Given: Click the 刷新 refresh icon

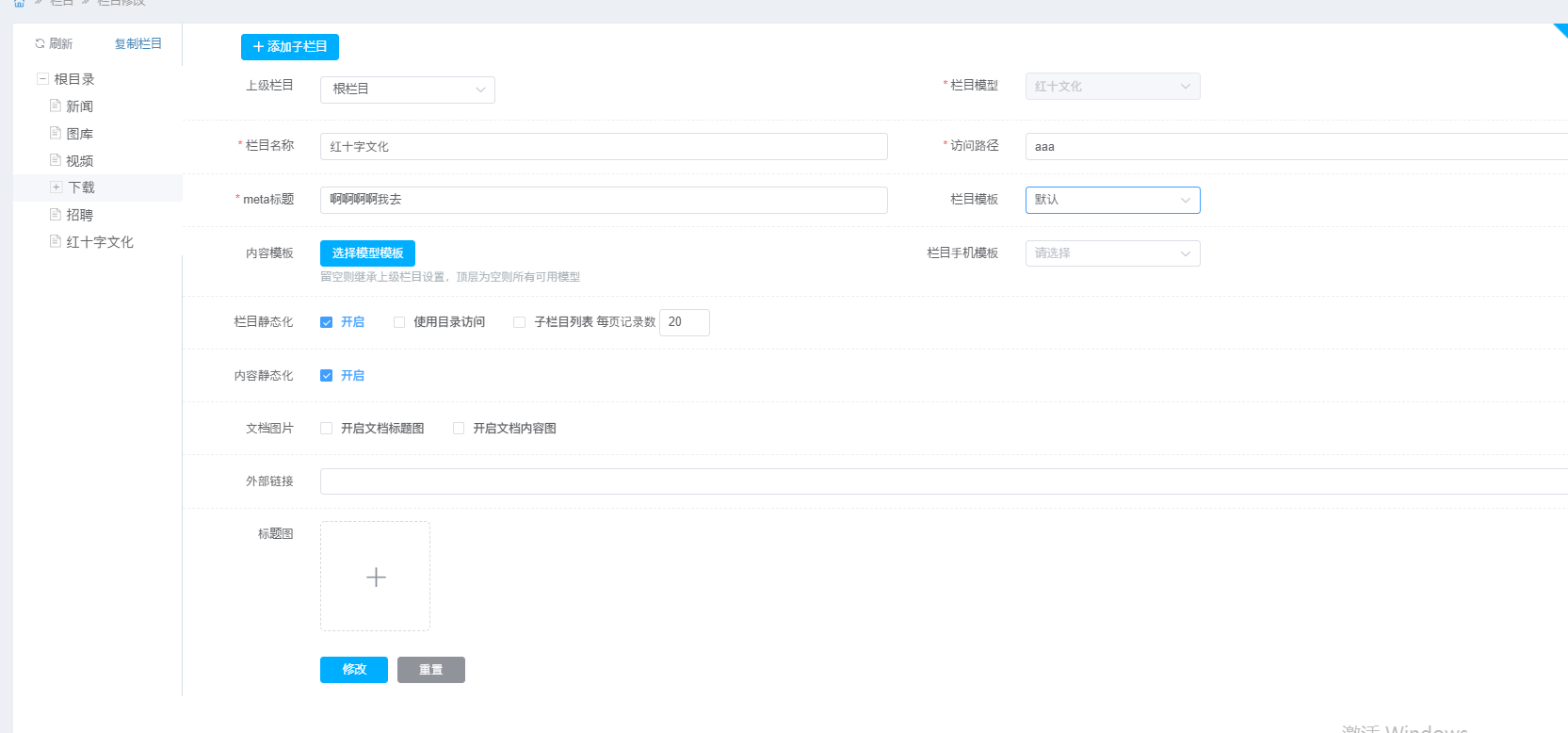Looking at the screenshot, I should tap(40, 43).
